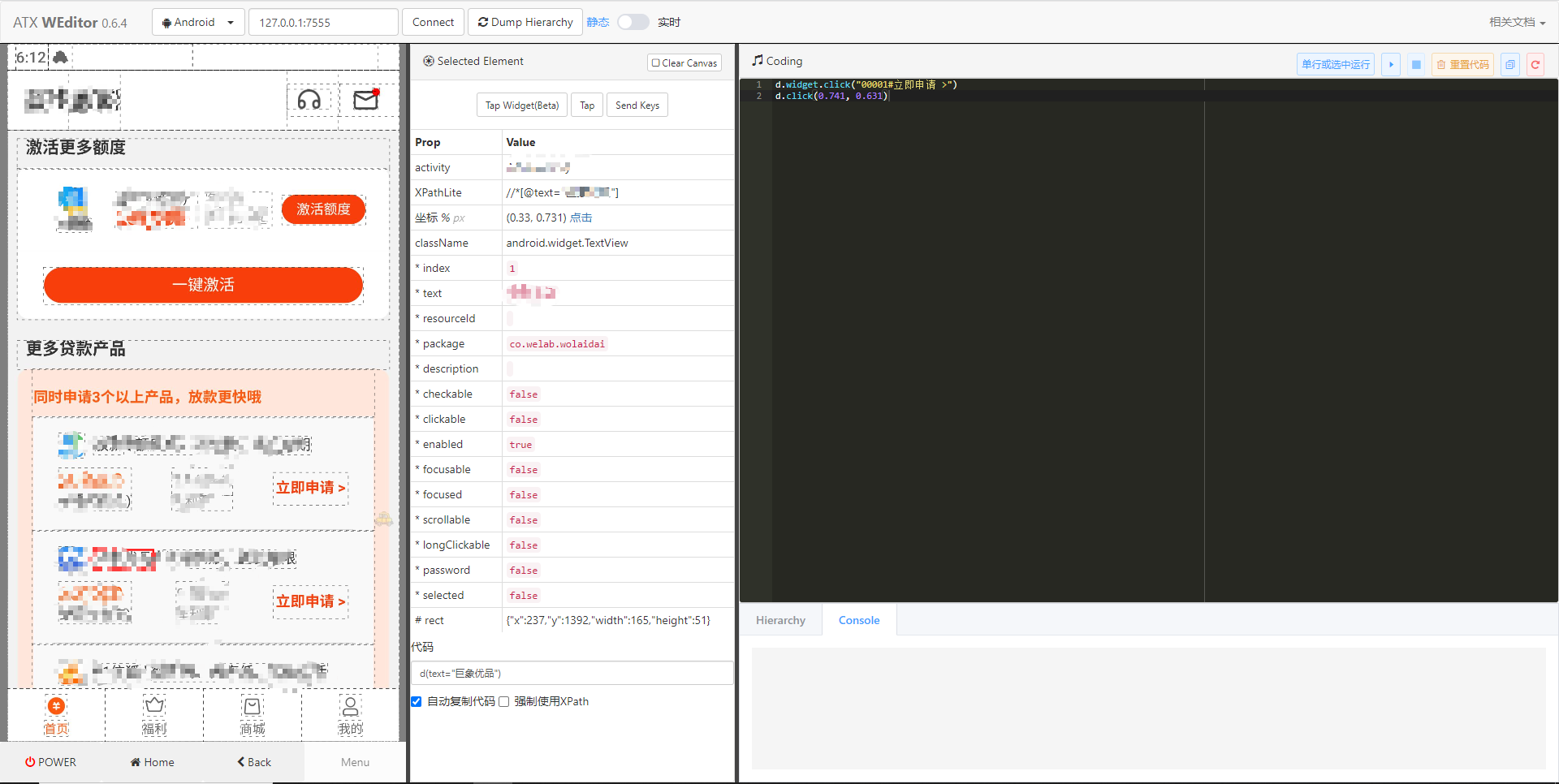The height and width of the screenshot is (784, 1559).
Task: Tap 更多贷款产品 heading in device screen
Action: 76,348
